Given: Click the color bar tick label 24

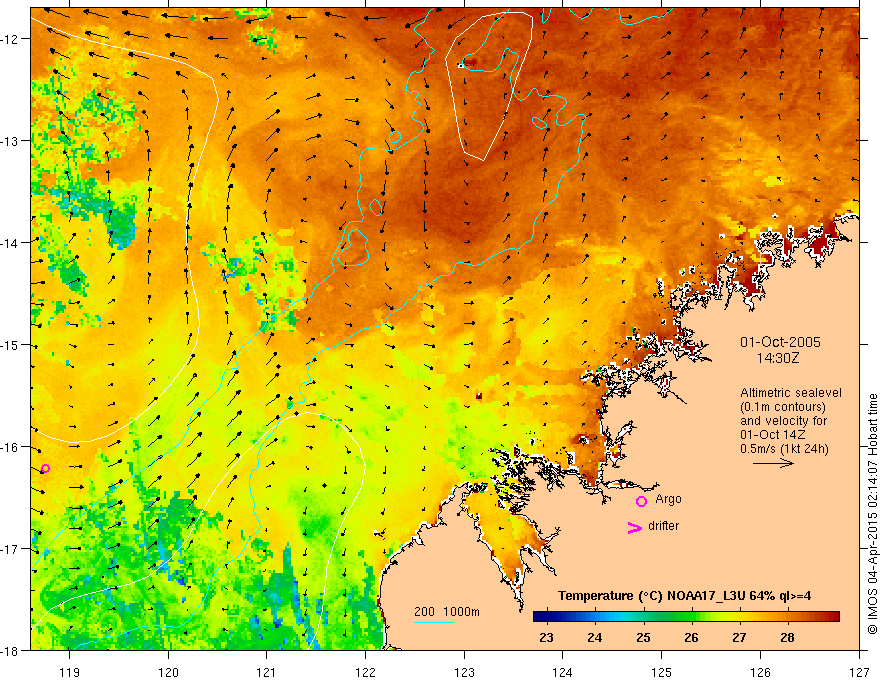Looking at the screenshot, I should coord(594,637).
